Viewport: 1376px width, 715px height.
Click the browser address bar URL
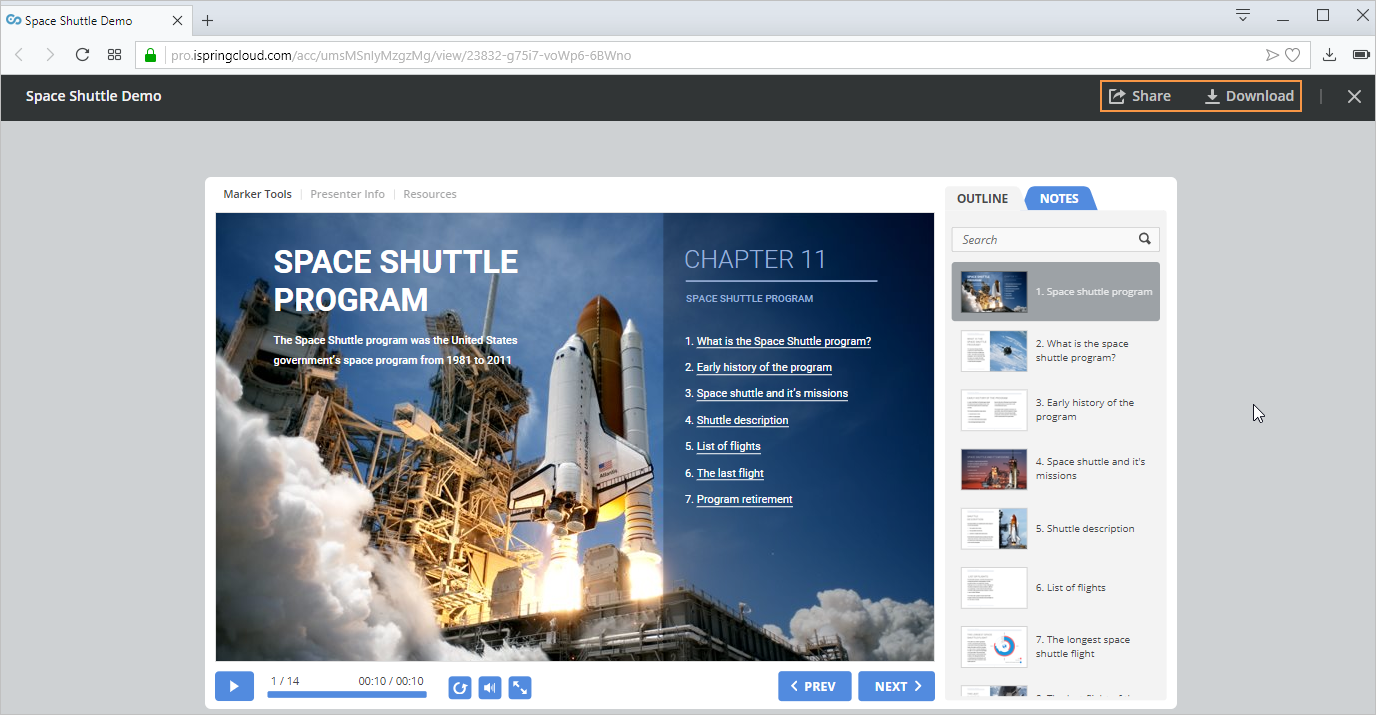(x=400, y=55)
